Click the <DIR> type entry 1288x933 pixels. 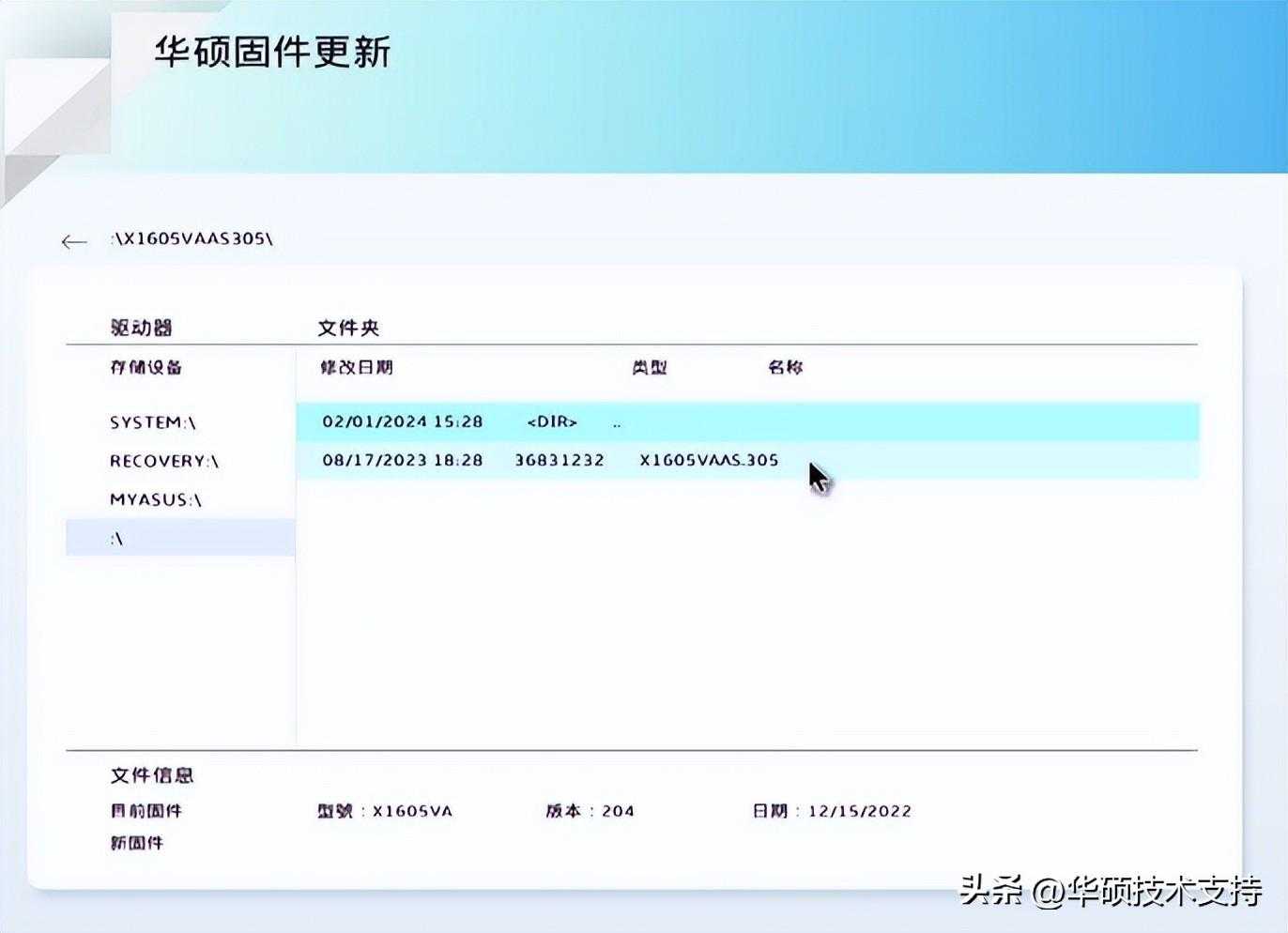552,421
